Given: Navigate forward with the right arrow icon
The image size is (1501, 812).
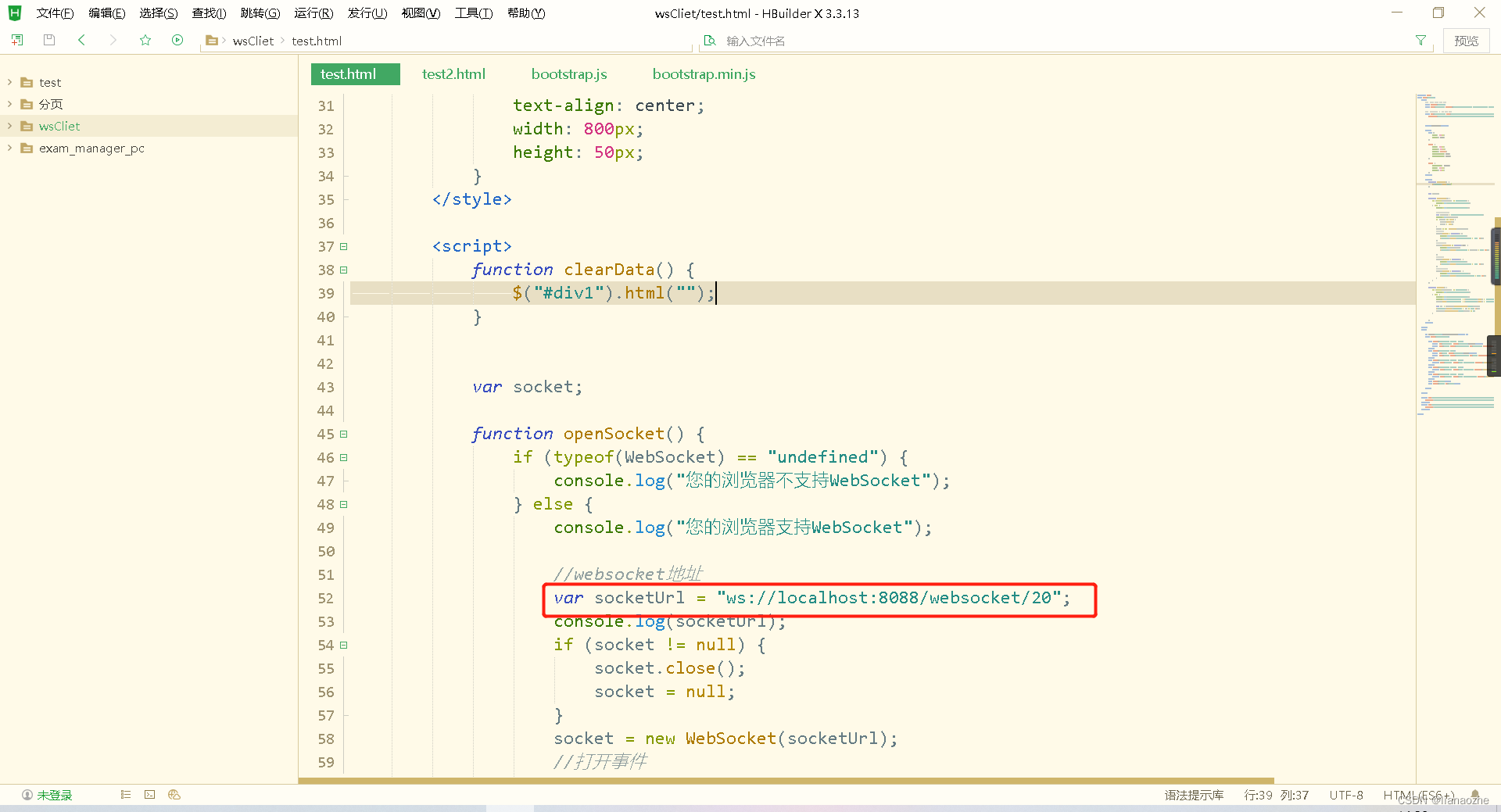Looking at the screenshot, I should click(x=113, y=40).
